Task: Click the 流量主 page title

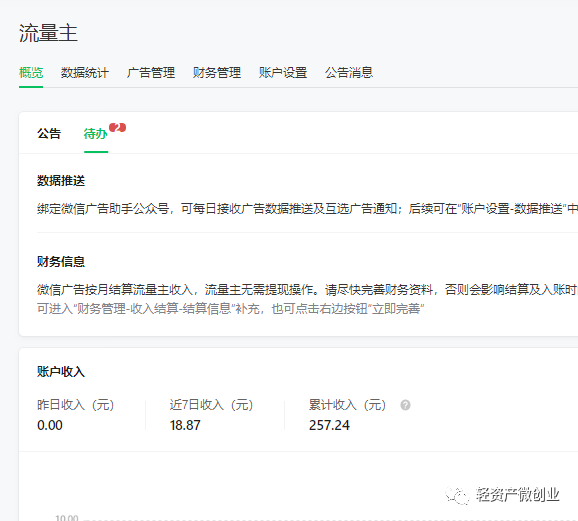Action: (x=48, y=33)
